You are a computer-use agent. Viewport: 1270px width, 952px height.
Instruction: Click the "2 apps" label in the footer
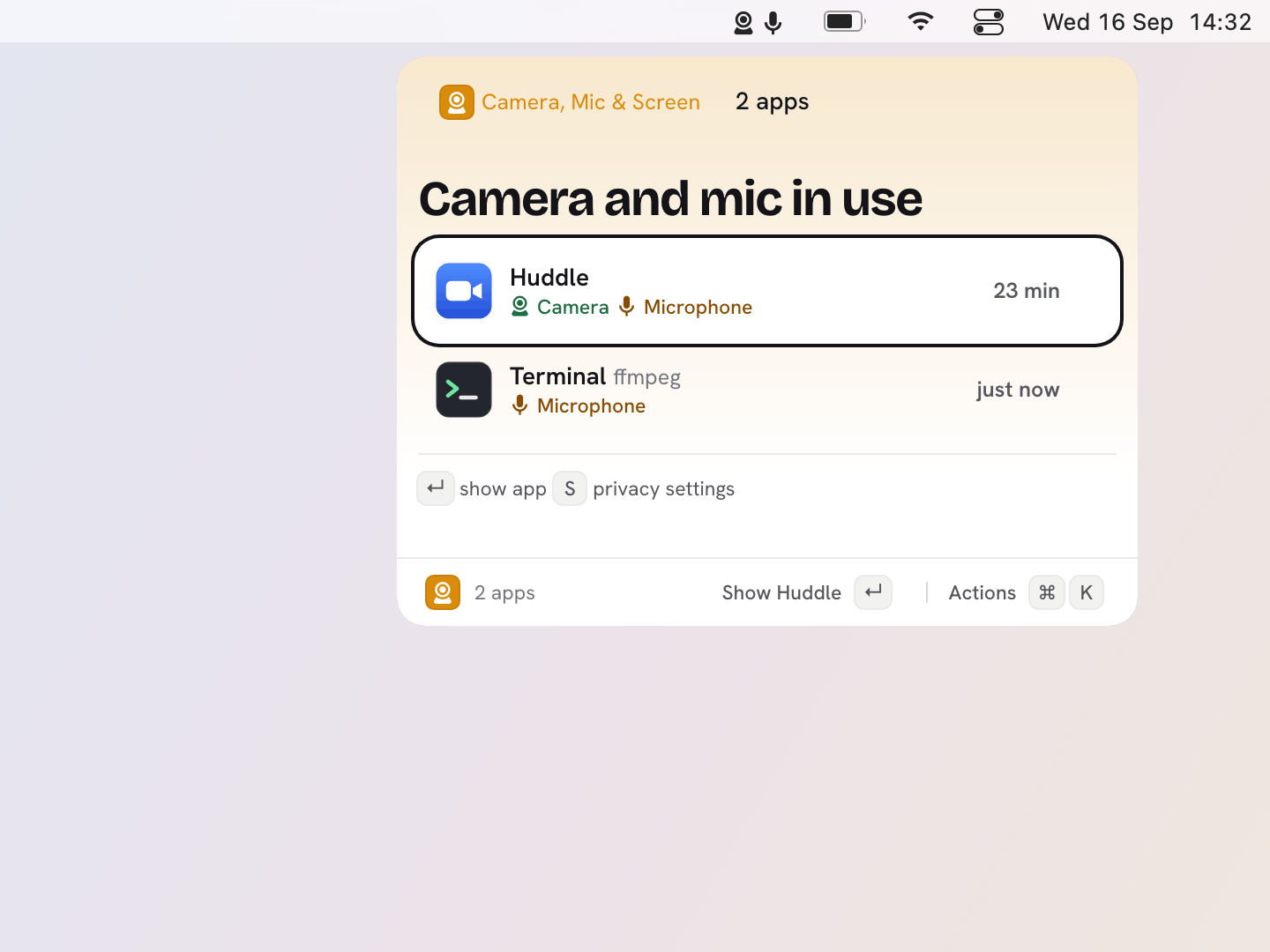tap(504, 593)
